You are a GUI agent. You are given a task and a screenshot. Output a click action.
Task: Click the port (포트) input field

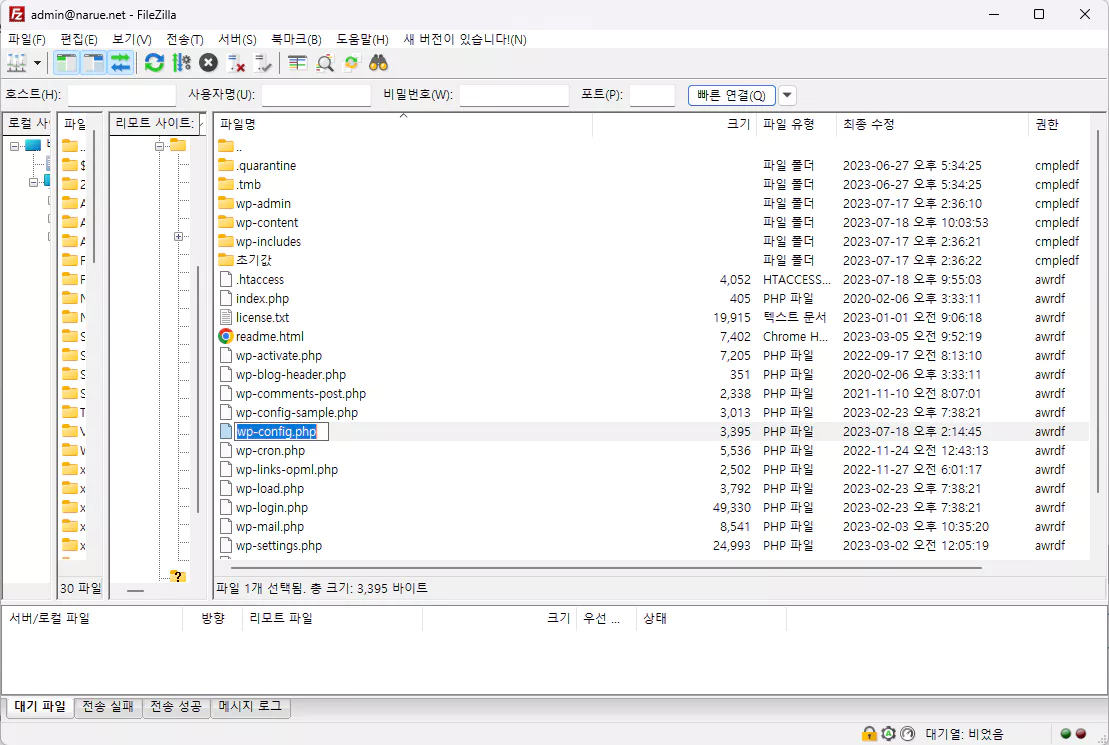coord(652,95)
